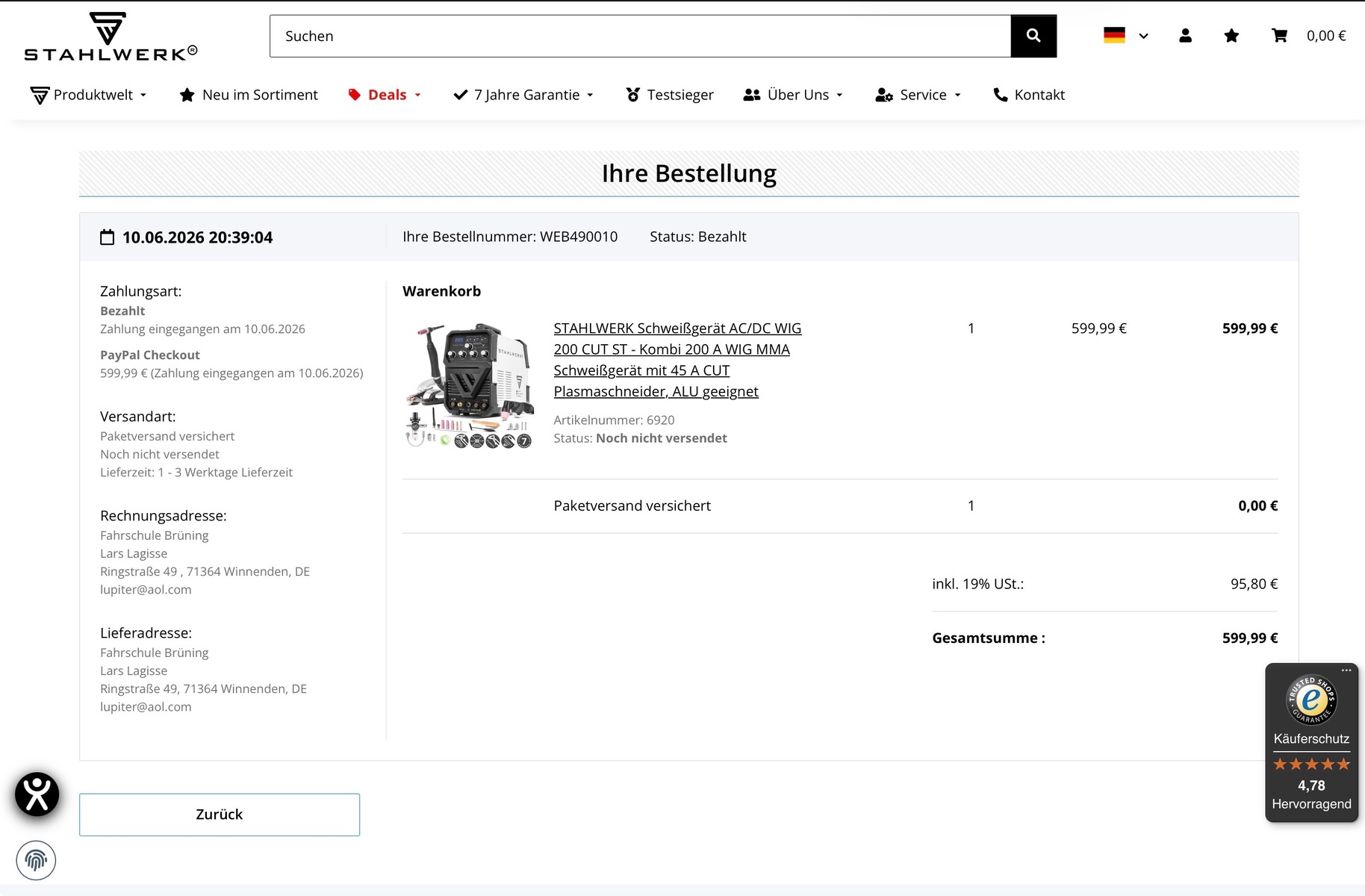1365x896 pixels.
Task: Click the 4,78 rating score
Action: coord(1311,785)
